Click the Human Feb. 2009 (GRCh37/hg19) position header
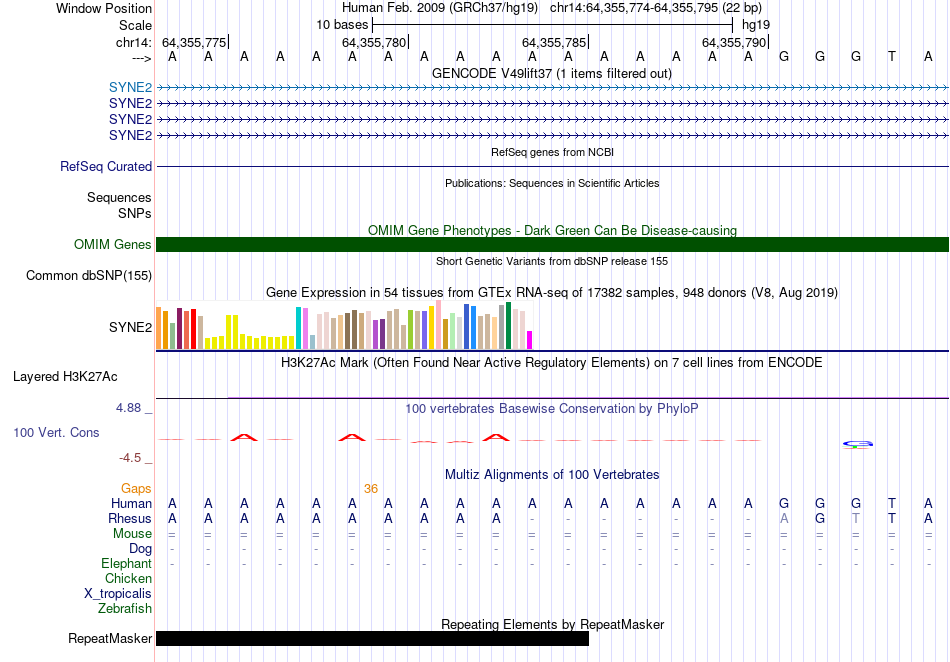This screenshot has width=950, height=662. click(x=440, y=8)
